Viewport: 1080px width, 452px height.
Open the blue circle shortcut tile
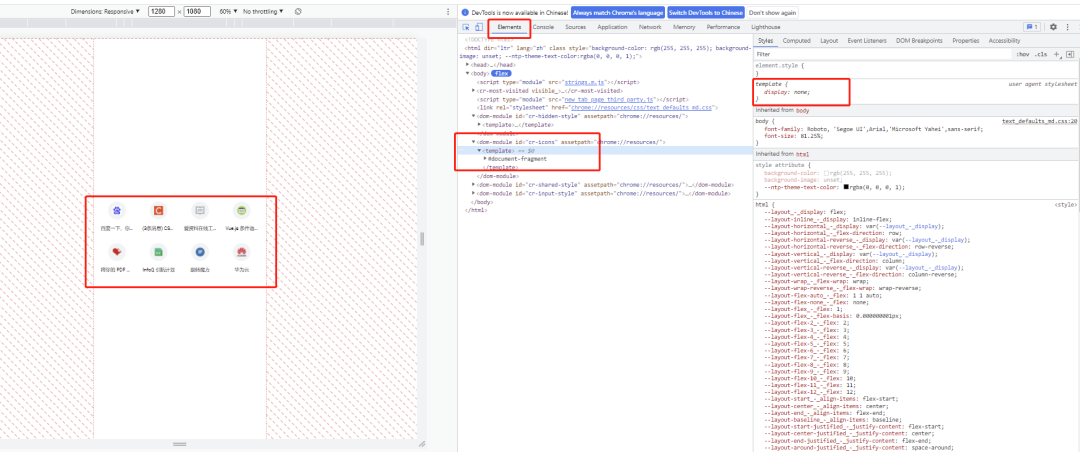pyautogui.click(x=200, y=251)
